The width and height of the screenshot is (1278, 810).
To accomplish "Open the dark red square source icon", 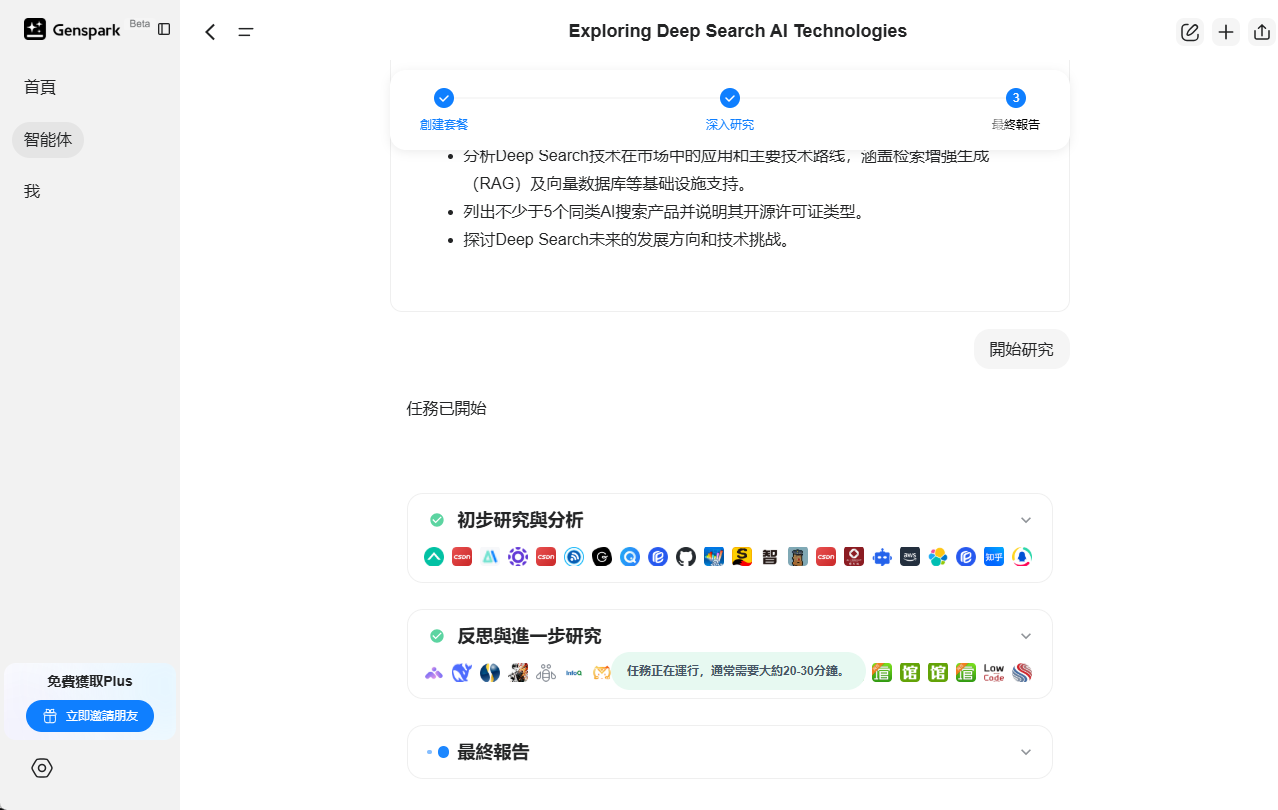I will pos(854,557).
